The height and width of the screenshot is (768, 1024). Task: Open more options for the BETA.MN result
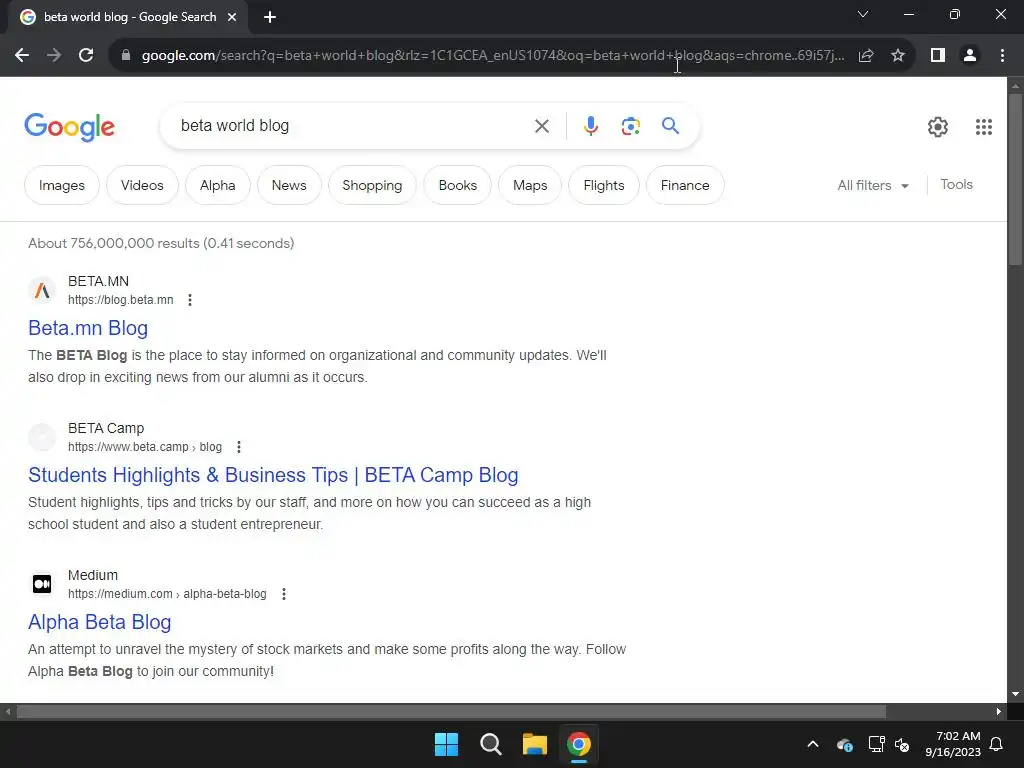point(190,300)
